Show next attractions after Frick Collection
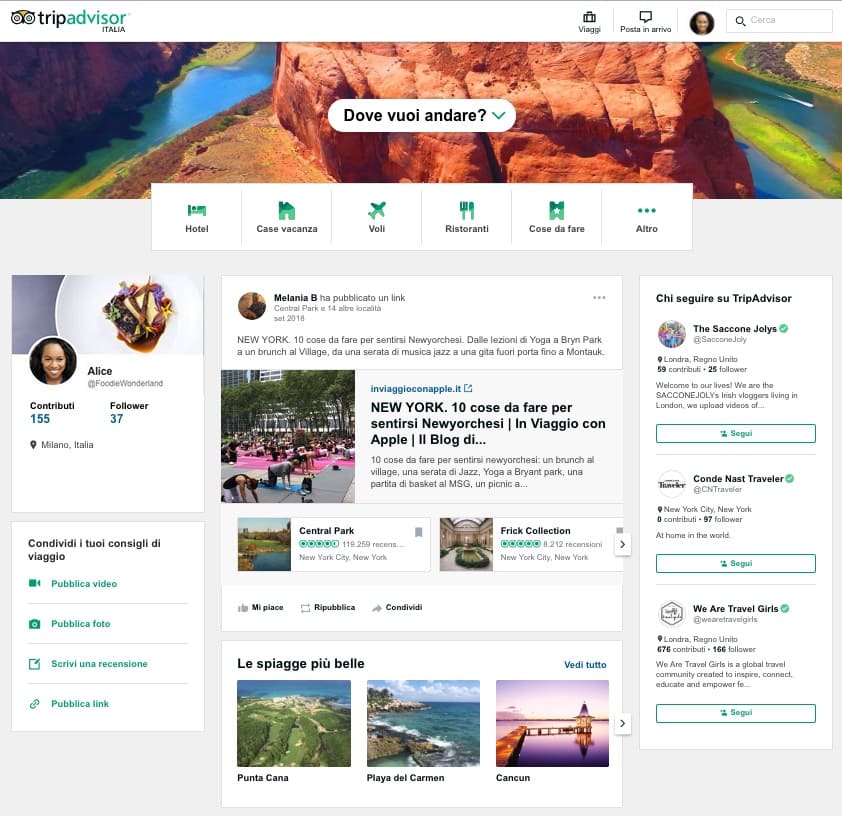 coord(622,544)
